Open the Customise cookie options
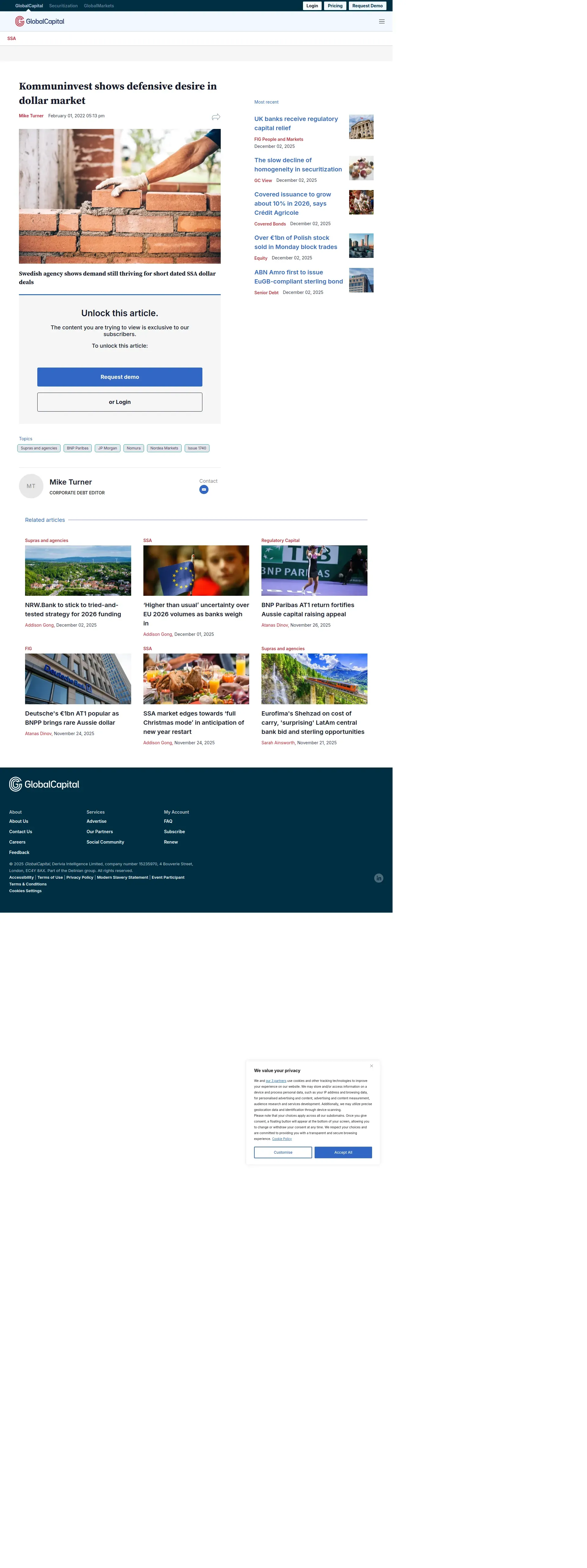The width and height of the screenshot is (587, 1568). (282, 1152)
